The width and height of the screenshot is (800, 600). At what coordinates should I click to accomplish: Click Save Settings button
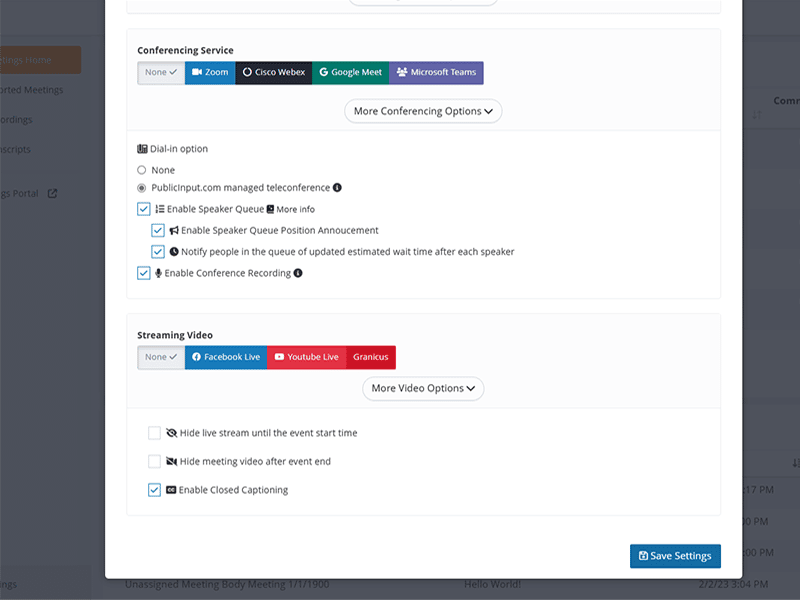coord(675,556)
